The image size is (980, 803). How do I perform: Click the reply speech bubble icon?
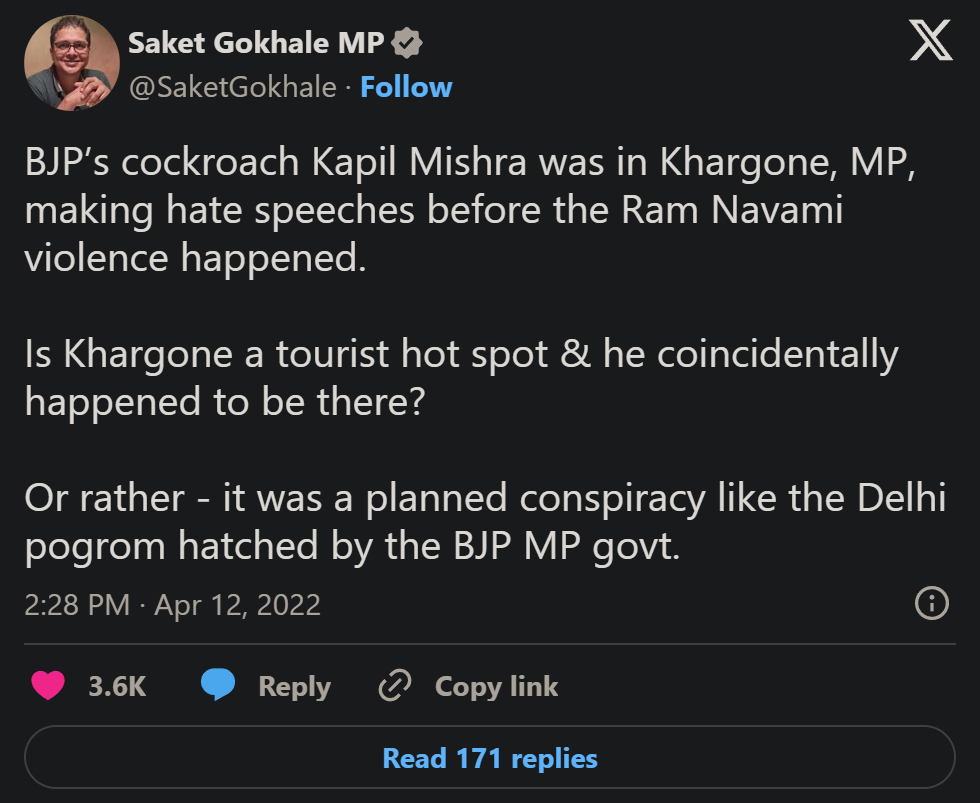tap(216, 686)
